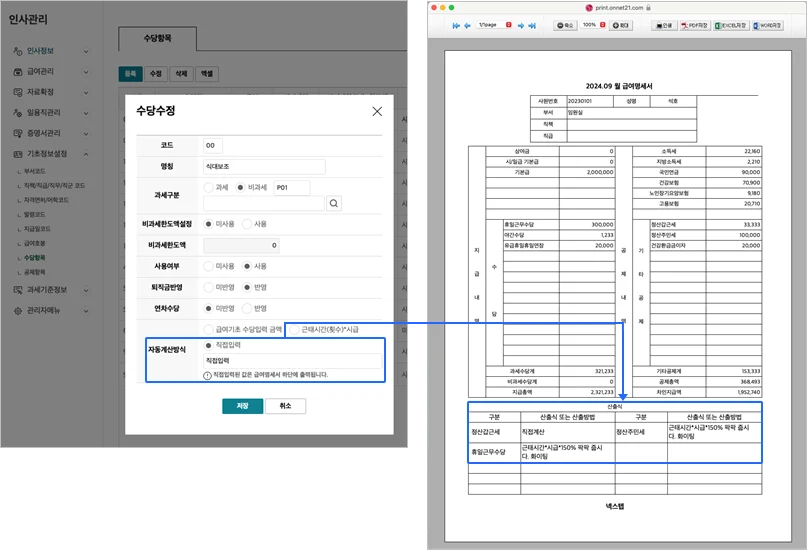Screen dimensions: 807x550
Task: Click the 증명서관리 sidebar icon
Action: [x=18, y=133]
